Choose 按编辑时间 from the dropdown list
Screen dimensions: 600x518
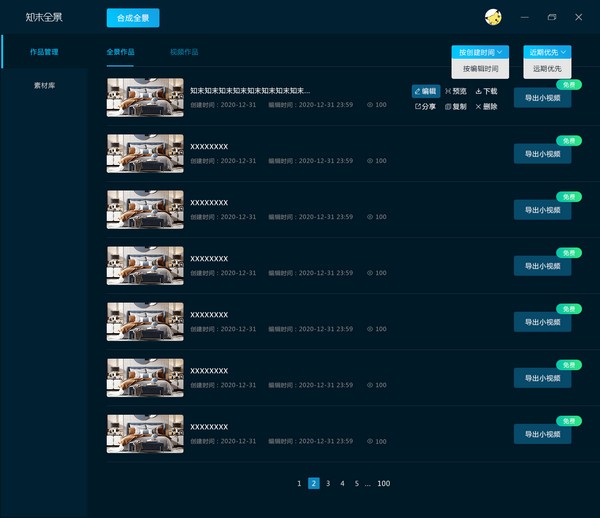[x=480, y=69]
